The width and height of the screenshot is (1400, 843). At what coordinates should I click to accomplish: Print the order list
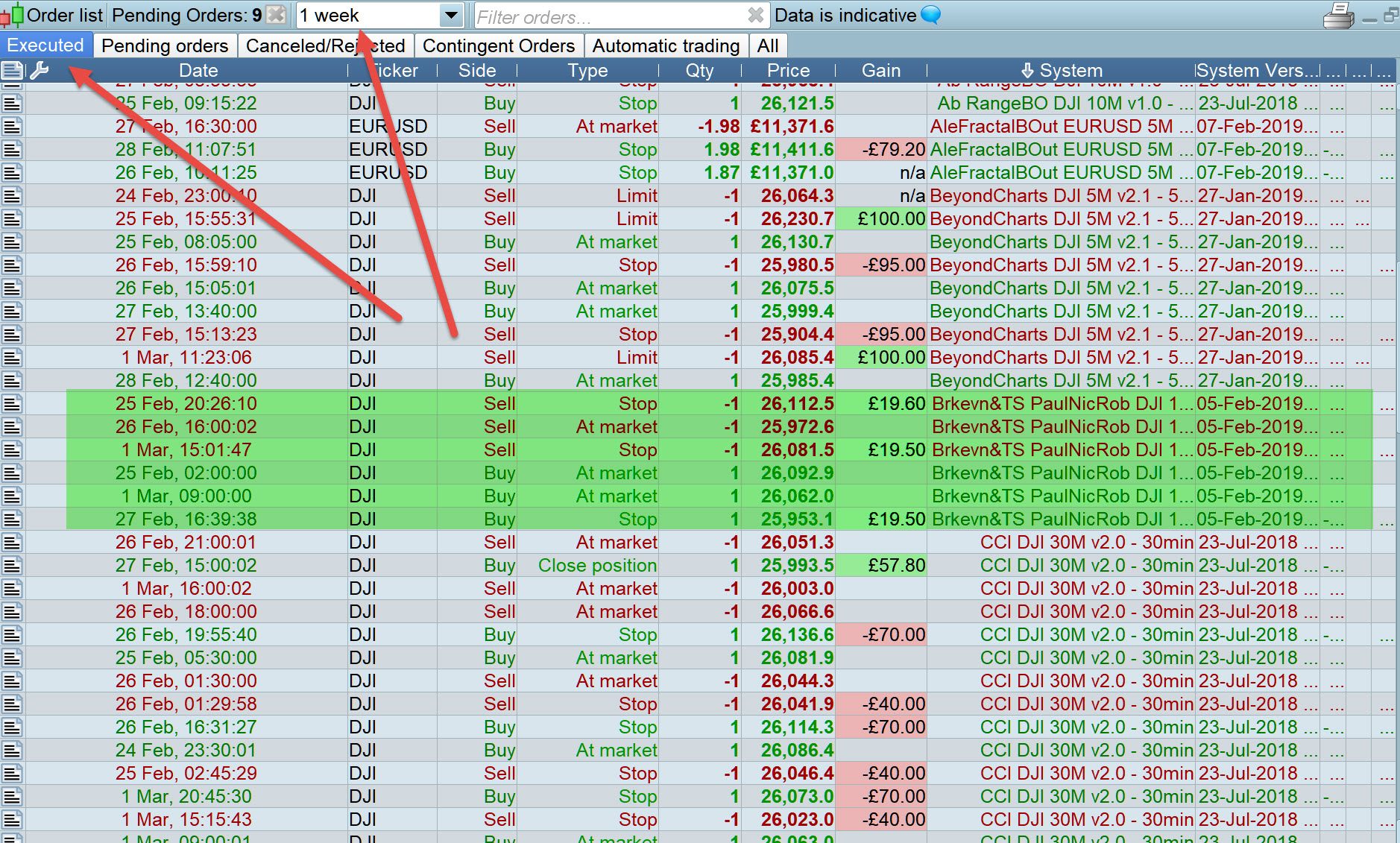(x=1338, y=16)
